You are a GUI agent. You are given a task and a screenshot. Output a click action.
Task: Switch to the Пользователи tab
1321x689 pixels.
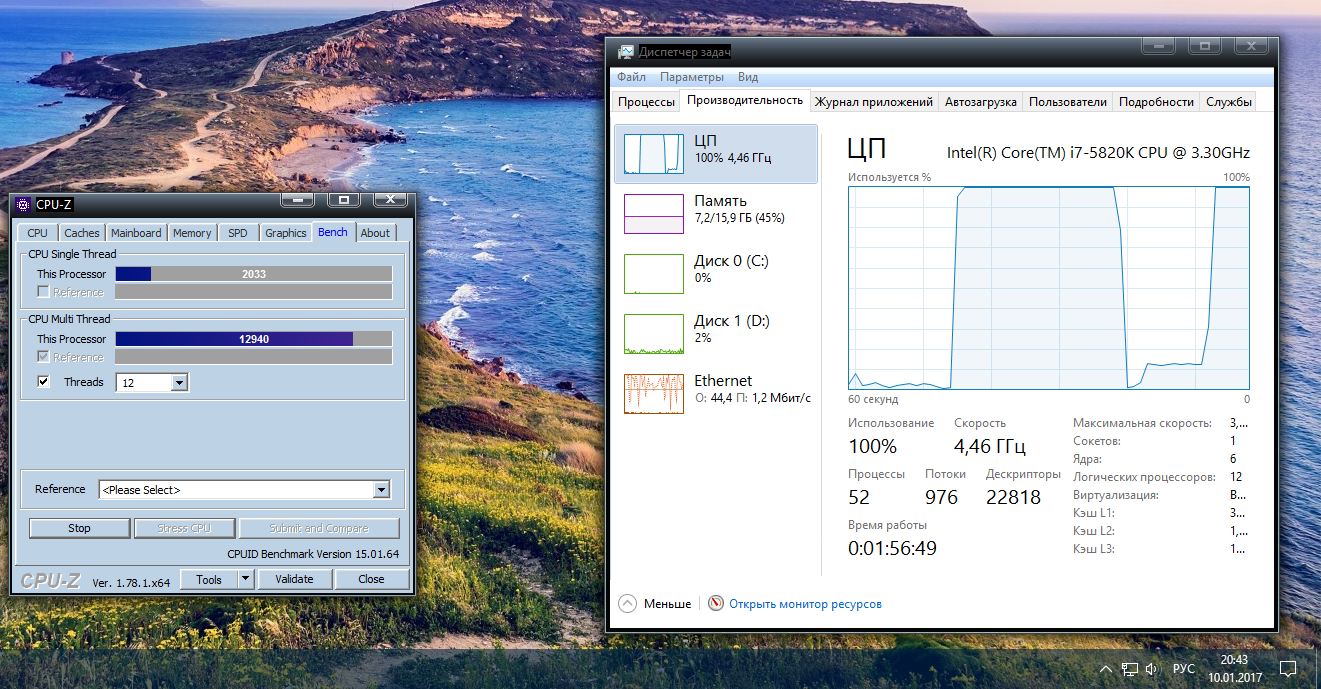pos(1068,102)
